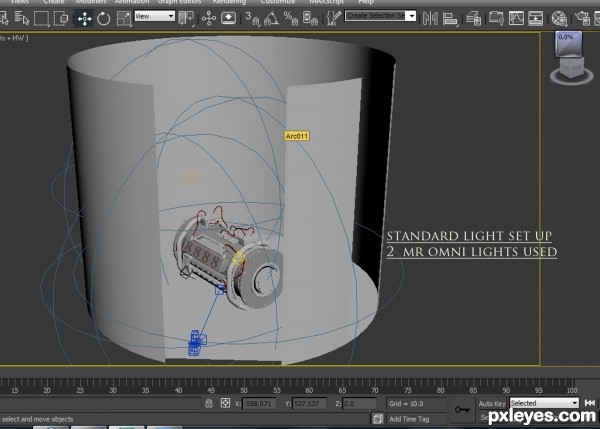
Task: Click the Grid = 10.0 status readout
Action: click(406, 403)
